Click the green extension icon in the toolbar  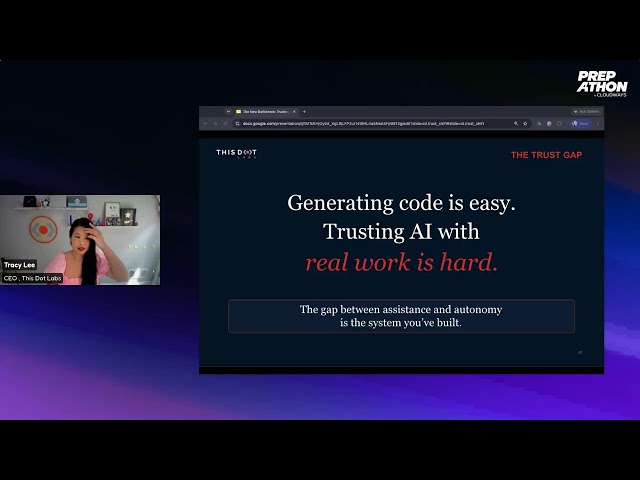click(x=539, y=123)
